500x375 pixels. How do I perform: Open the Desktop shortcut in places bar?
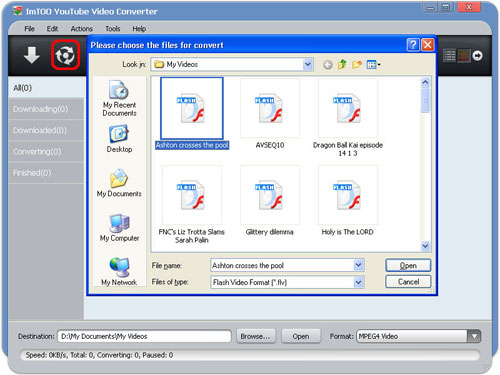119,138
